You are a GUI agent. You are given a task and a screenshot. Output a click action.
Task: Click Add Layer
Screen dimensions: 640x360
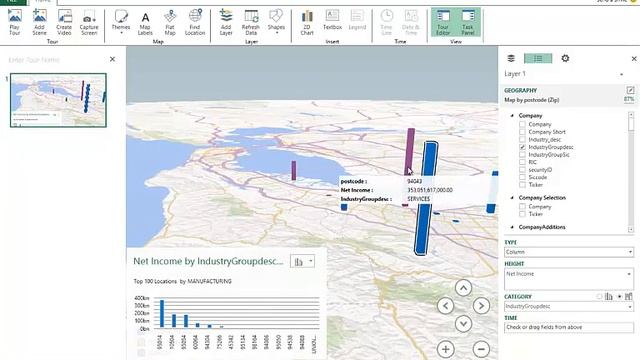tap(226, 22)
